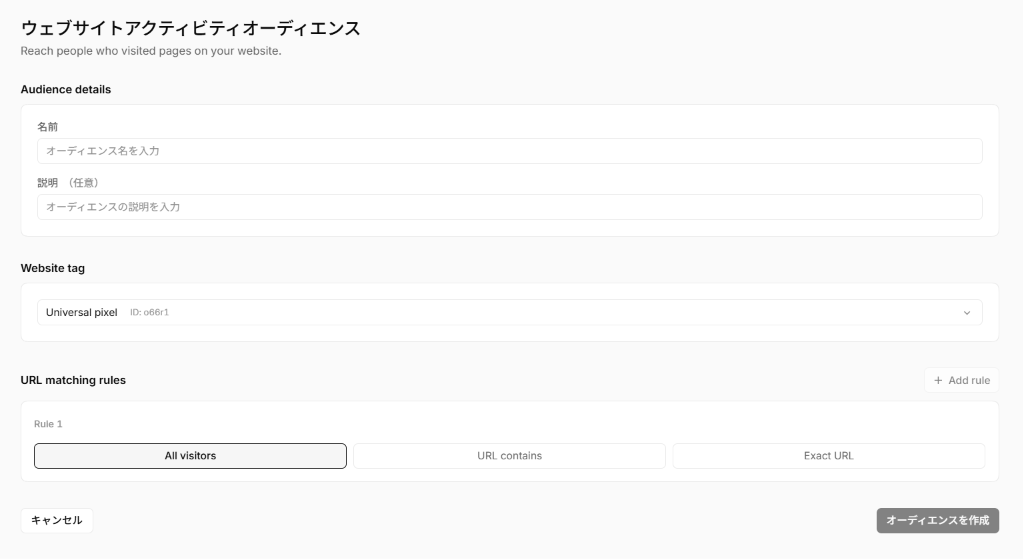The image size is (1023, 559).
Task: Click the plus icon beside Add rule
Action: [938, 380]
